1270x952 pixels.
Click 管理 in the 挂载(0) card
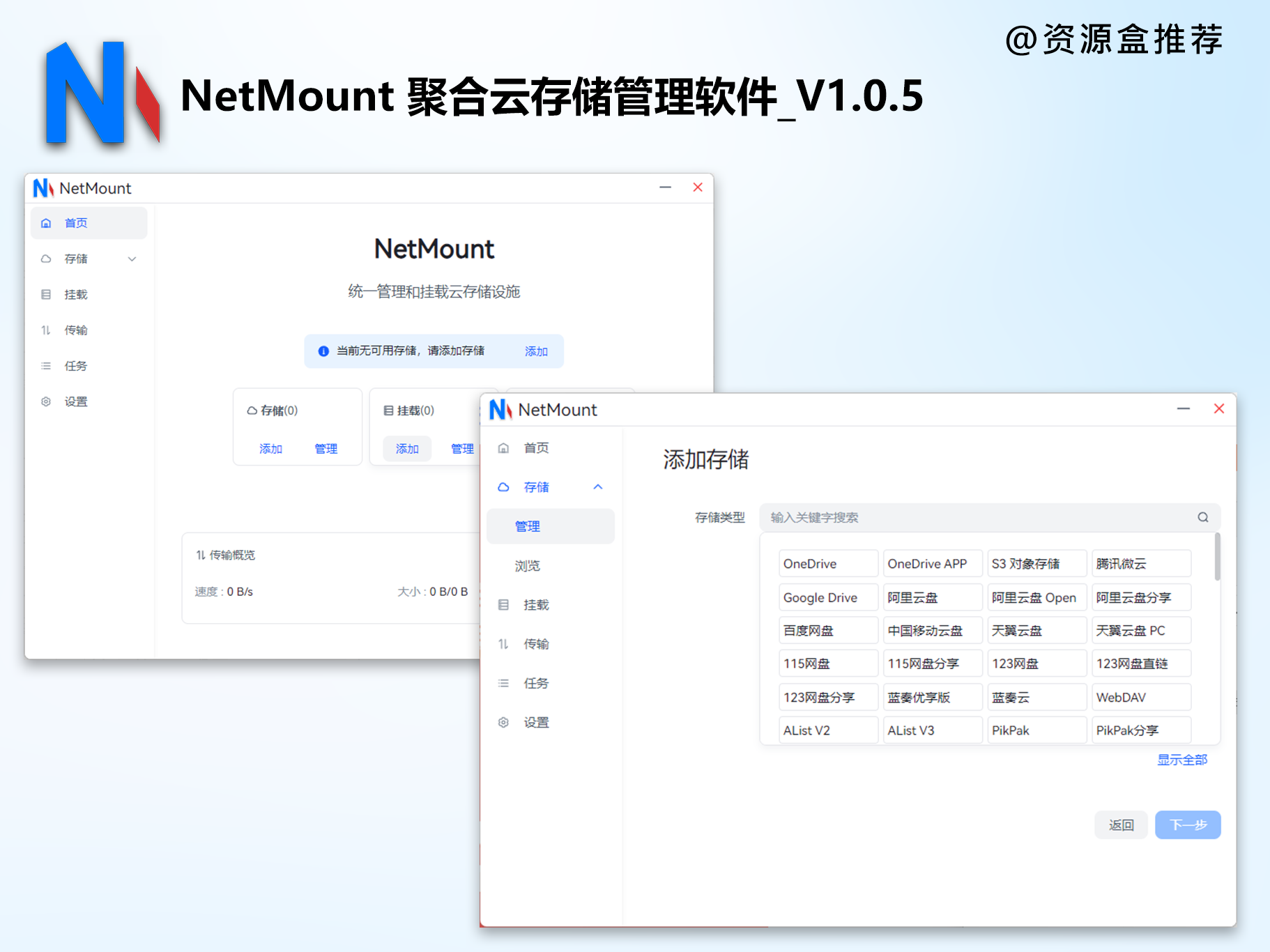click(462, 449)
